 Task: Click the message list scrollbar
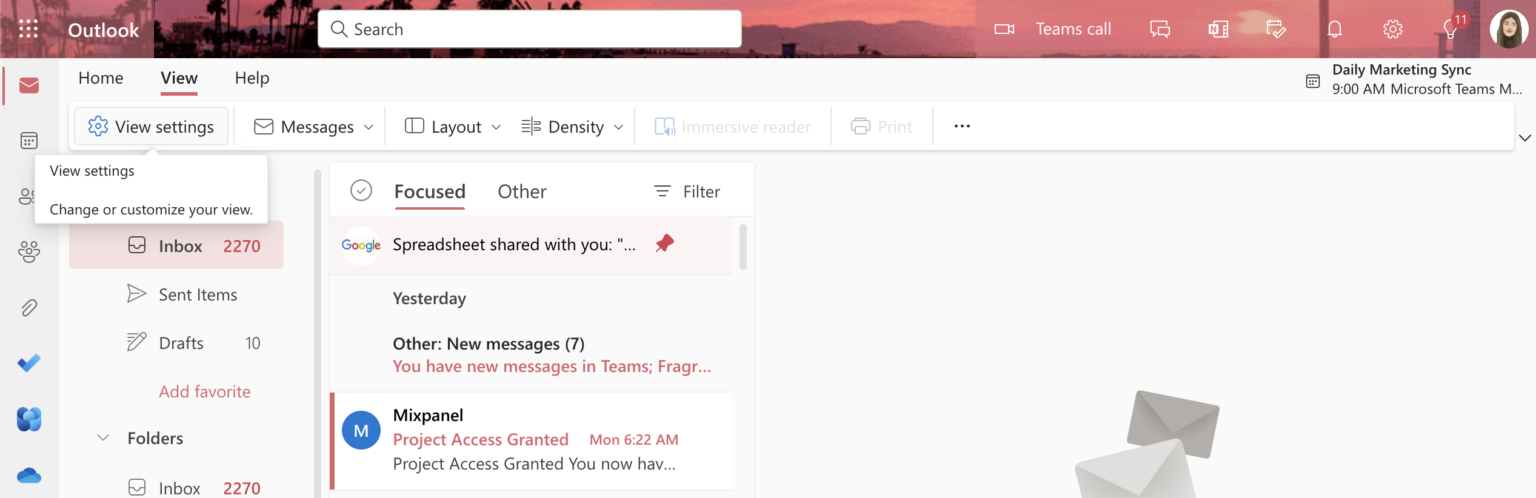743,247
